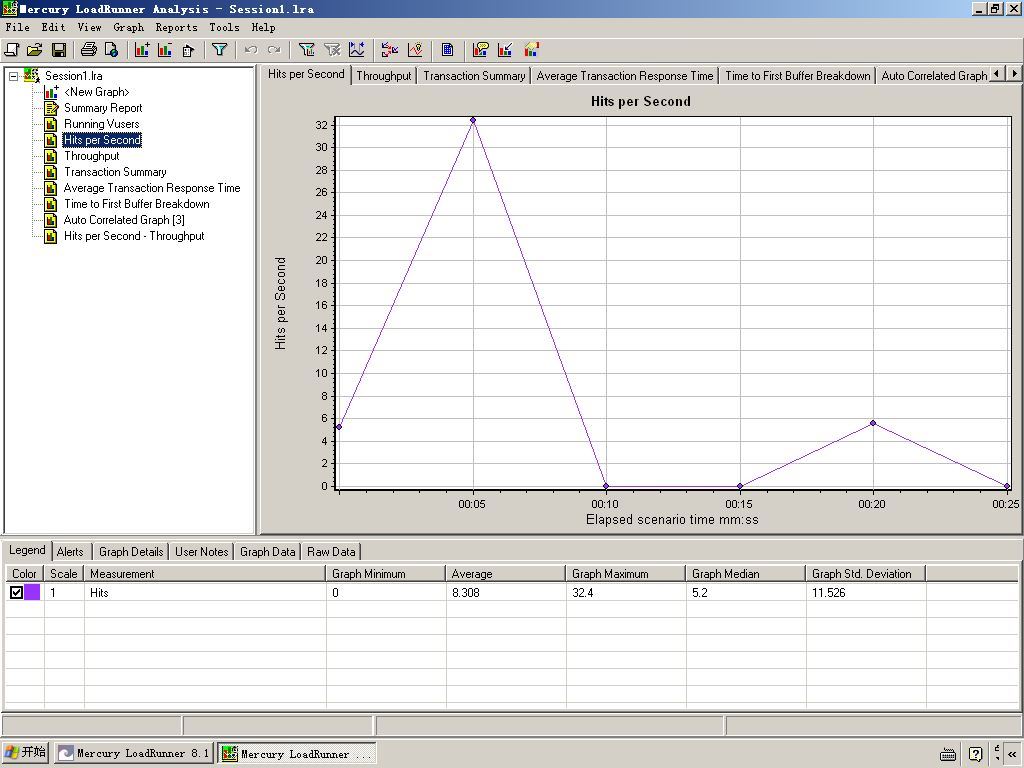Switch to Mercury LoadRunner 8.1 taskbar button
The height and width of the screenshot is (768, 1024).
tap(134, 753)
